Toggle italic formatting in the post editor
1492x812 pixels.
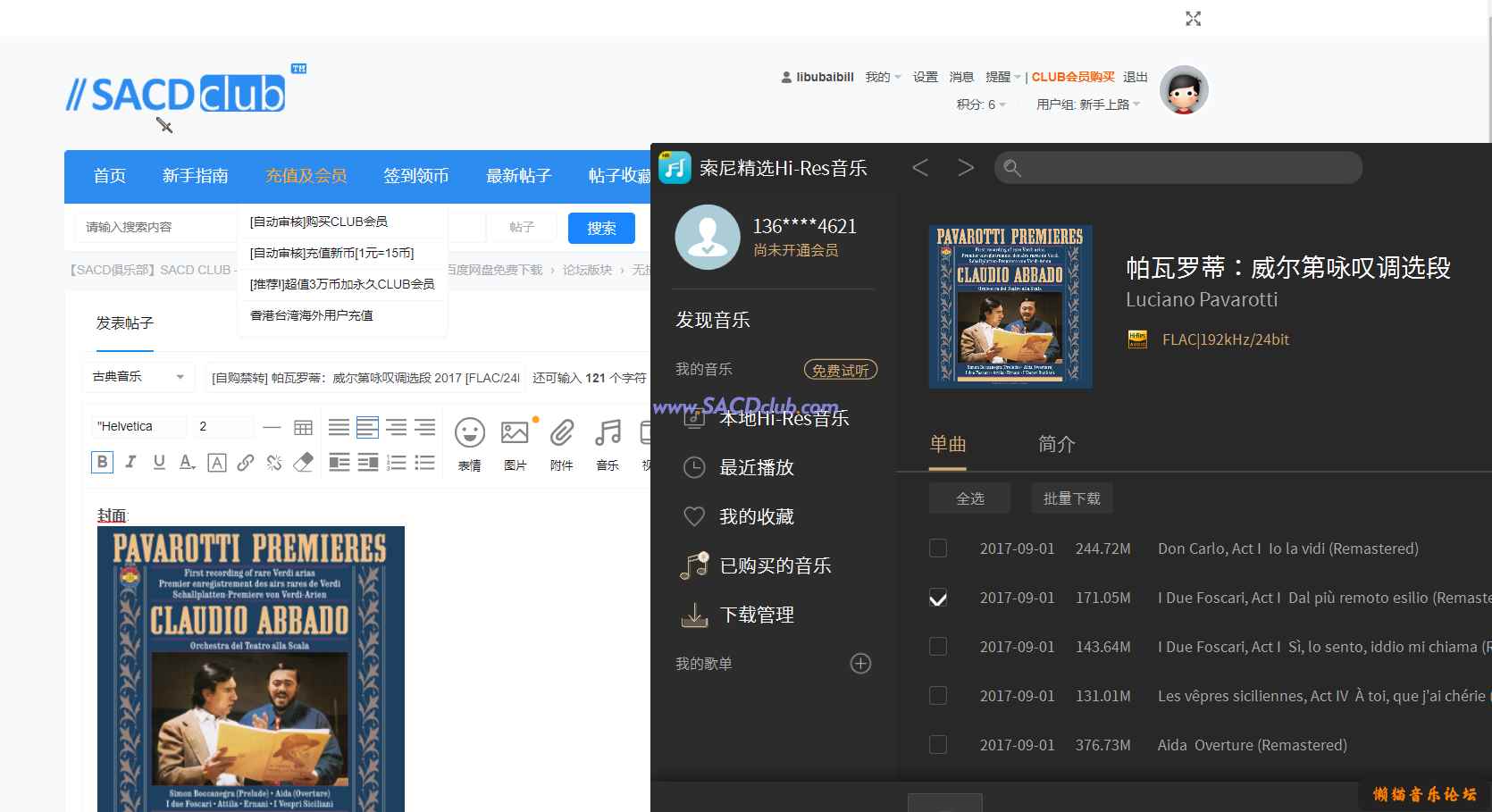[x=130, y=462]
